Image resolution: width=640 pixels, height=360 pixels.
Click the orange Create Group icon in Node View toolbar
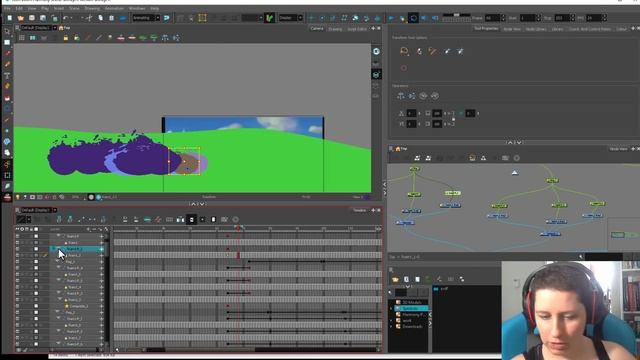472,158
